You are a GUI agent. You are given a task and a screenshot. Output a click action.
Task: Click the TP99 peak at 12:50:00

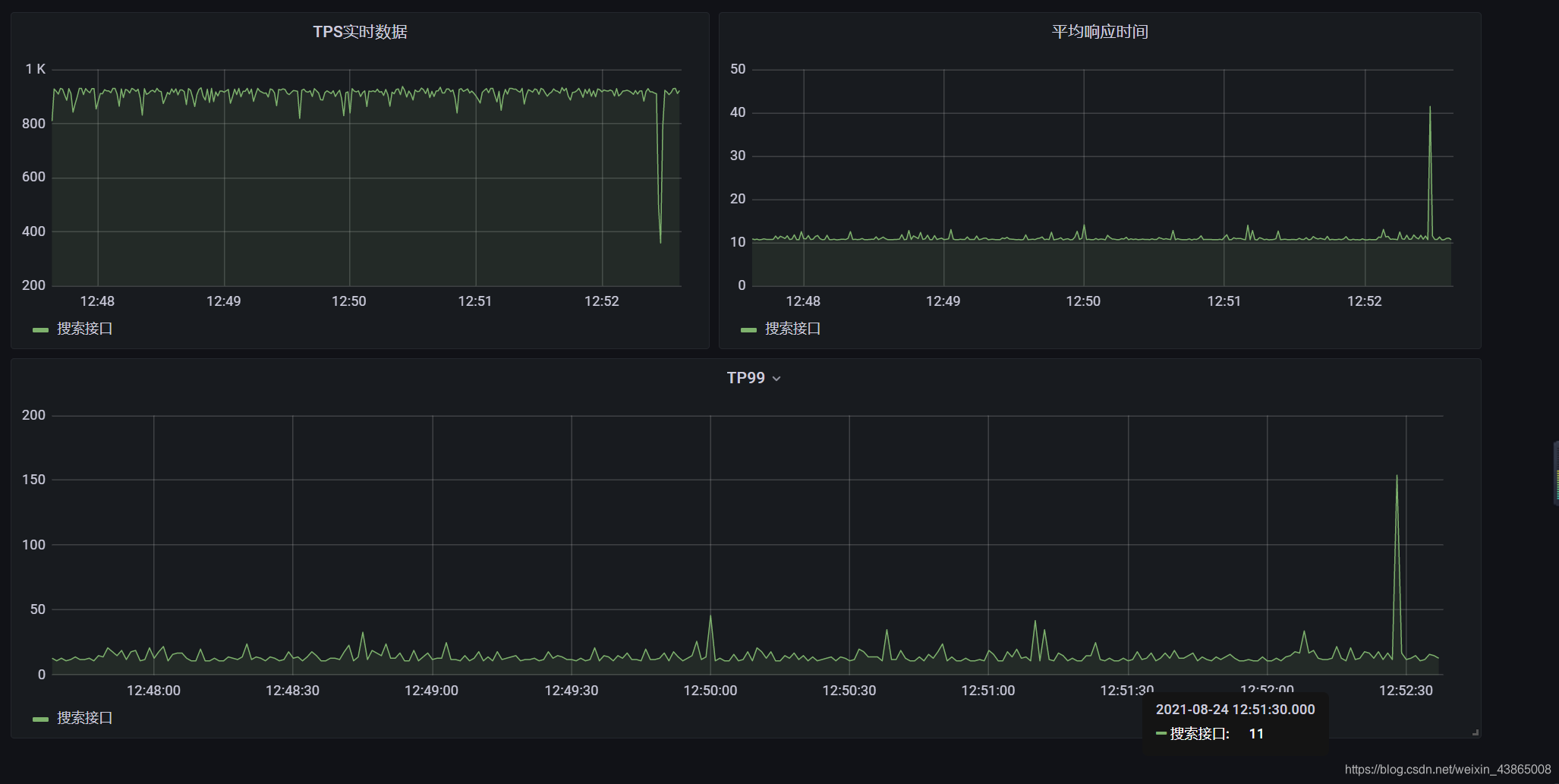[710, 616]
